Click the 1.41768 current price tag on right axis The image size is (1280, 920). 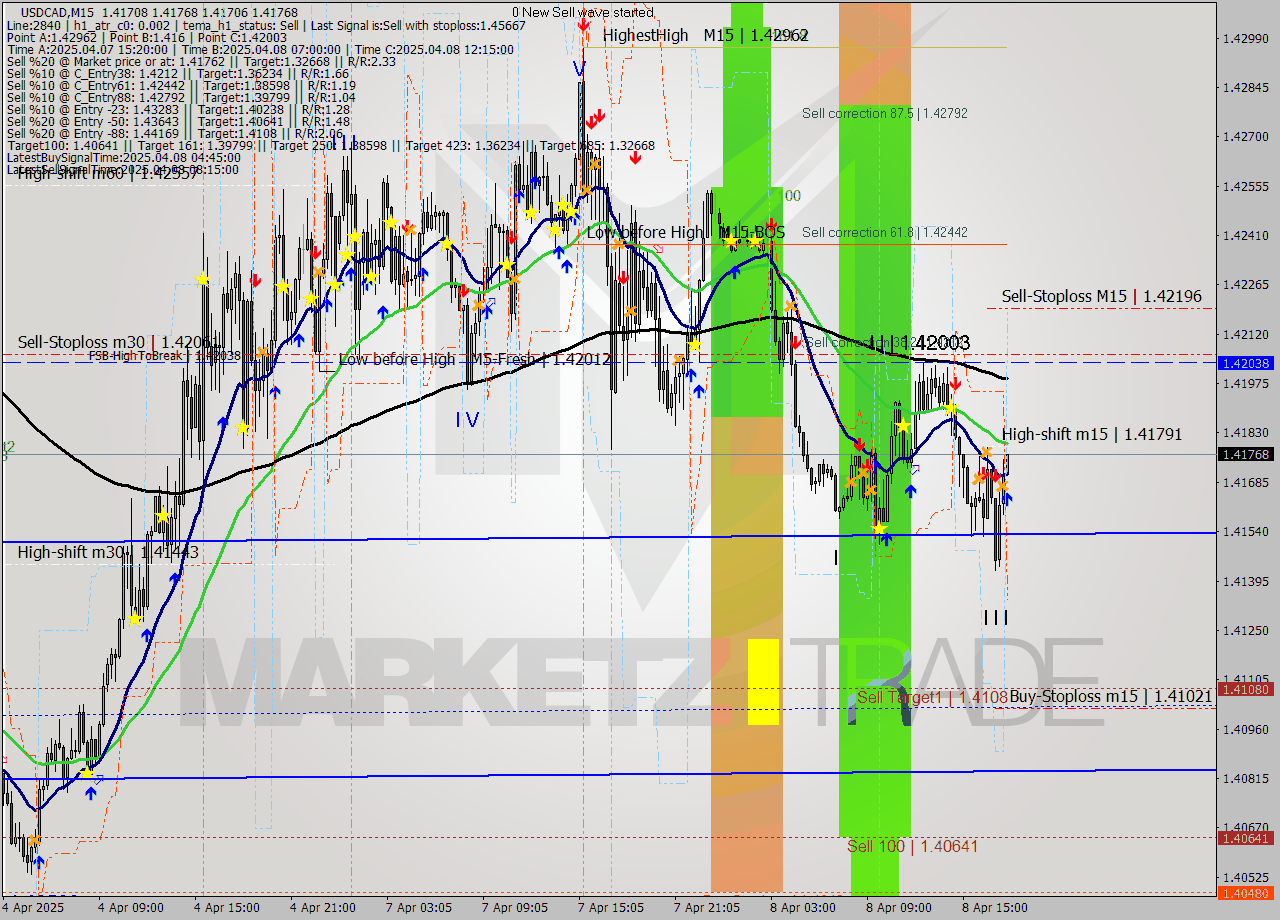(x=1247, y=455)
